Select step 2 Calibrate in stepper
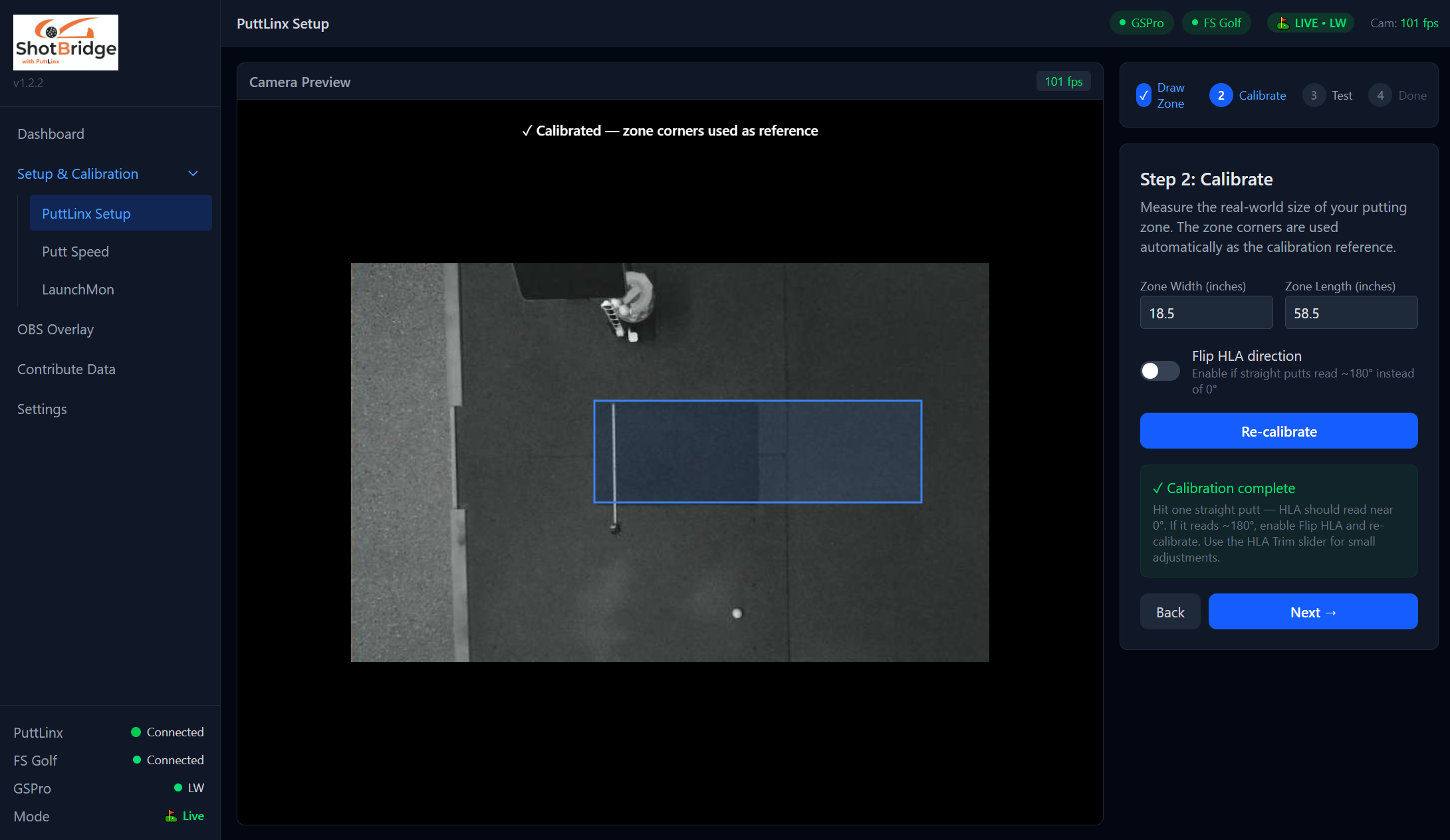The width and height of the screenshot is (1450, 840). click(x=1247, y=96)
